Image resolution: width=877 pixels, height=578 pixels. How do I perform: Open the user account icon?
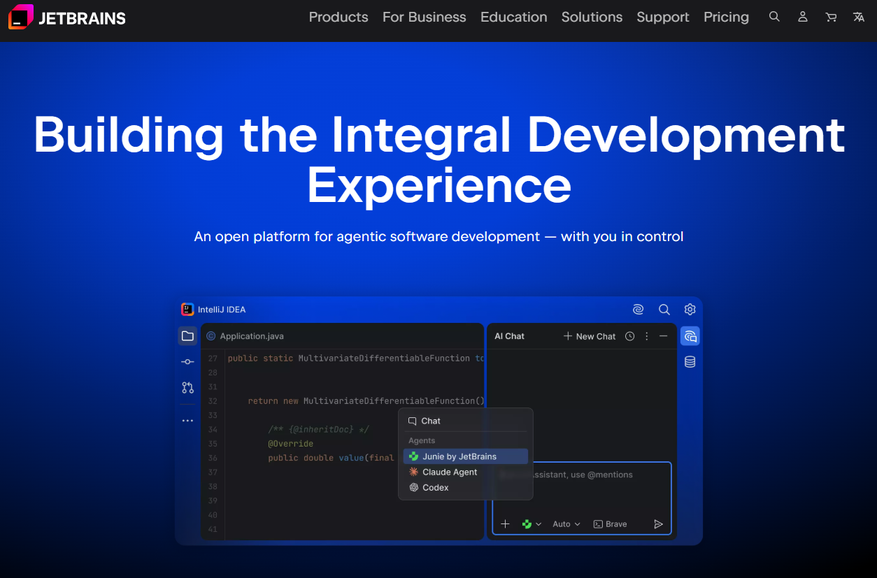point(803,17)
